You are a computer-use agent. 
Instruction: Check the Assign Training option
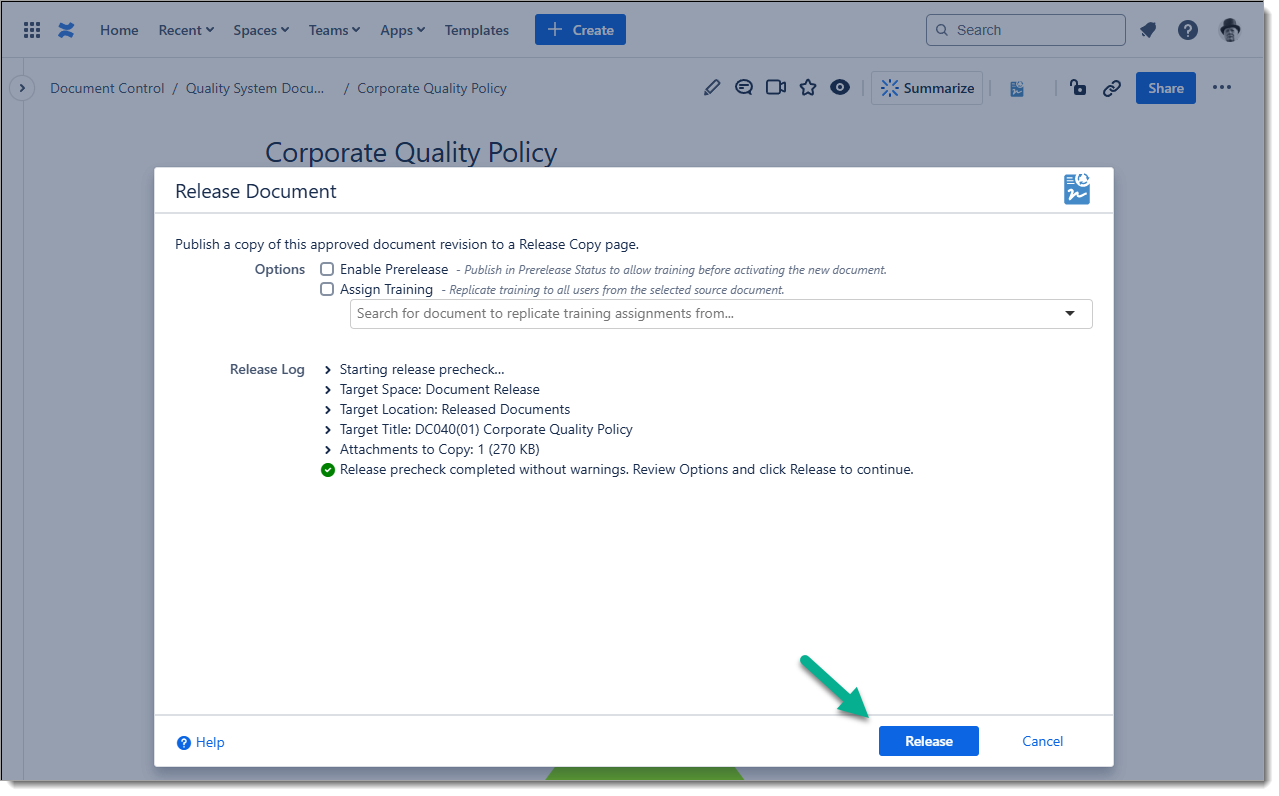(327, 289)
